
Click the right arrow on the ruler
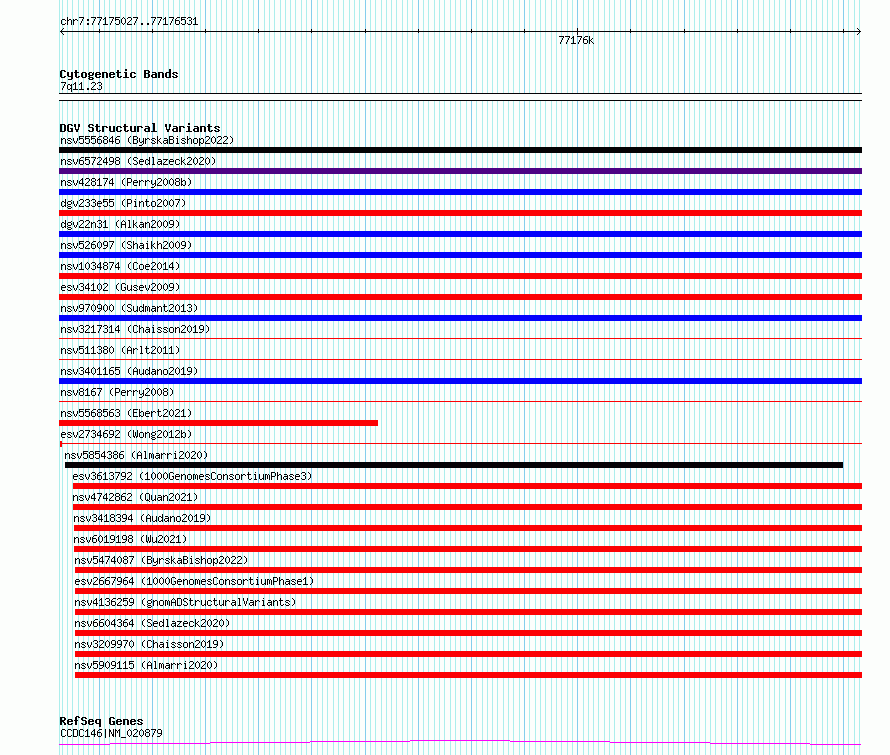(x=859, y=32)
